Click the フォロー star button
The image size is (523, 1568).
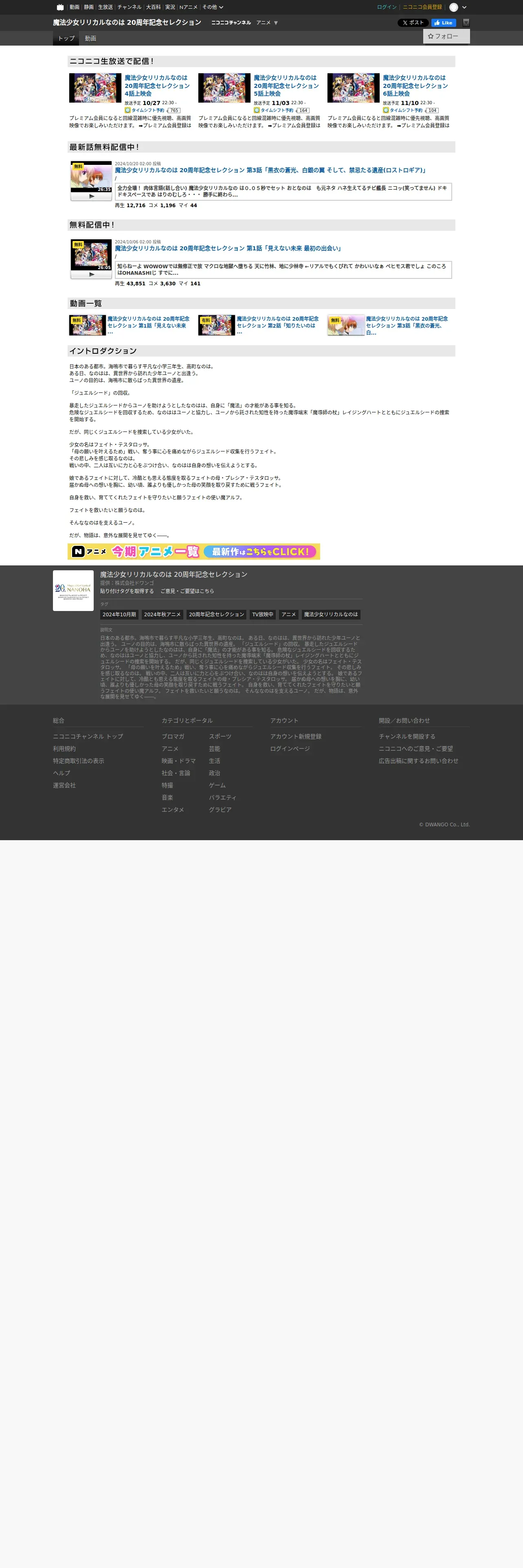pyautogui.click(x=446, y=37)
